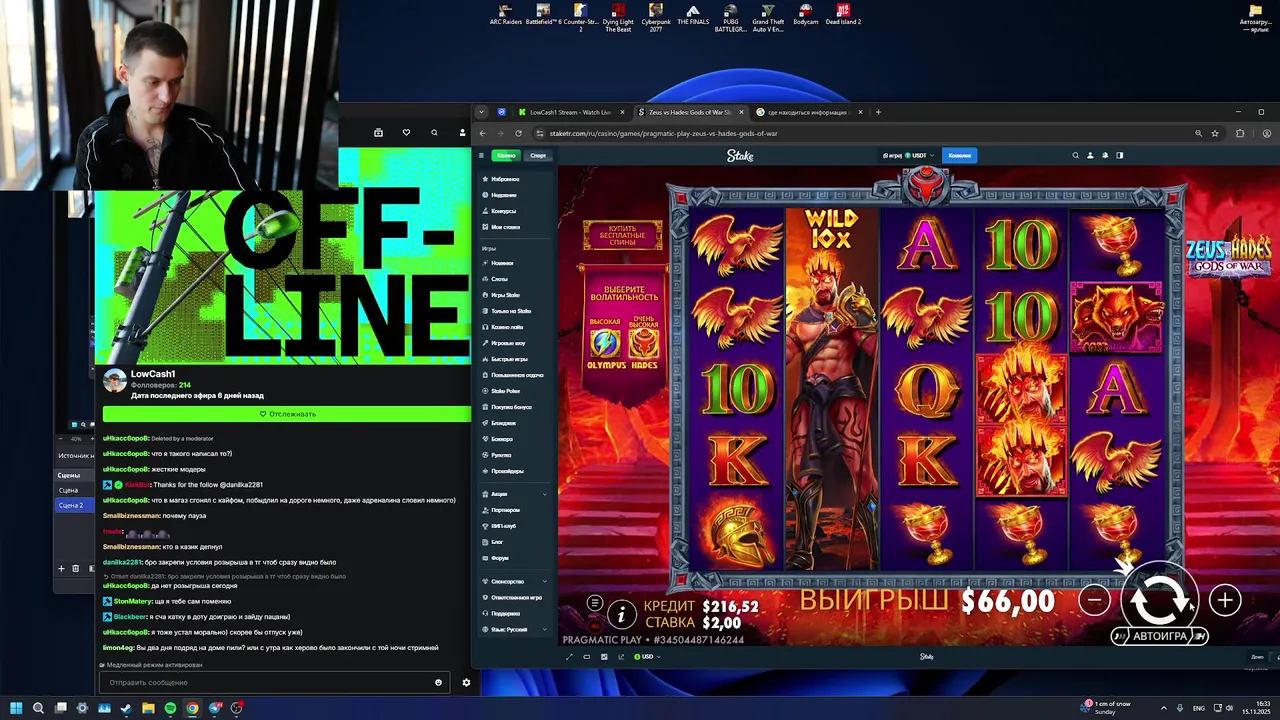The width and height of the screenshot is (1280, 720).
Task: Open Windows taskbar search
Action: tap(38, 708)
